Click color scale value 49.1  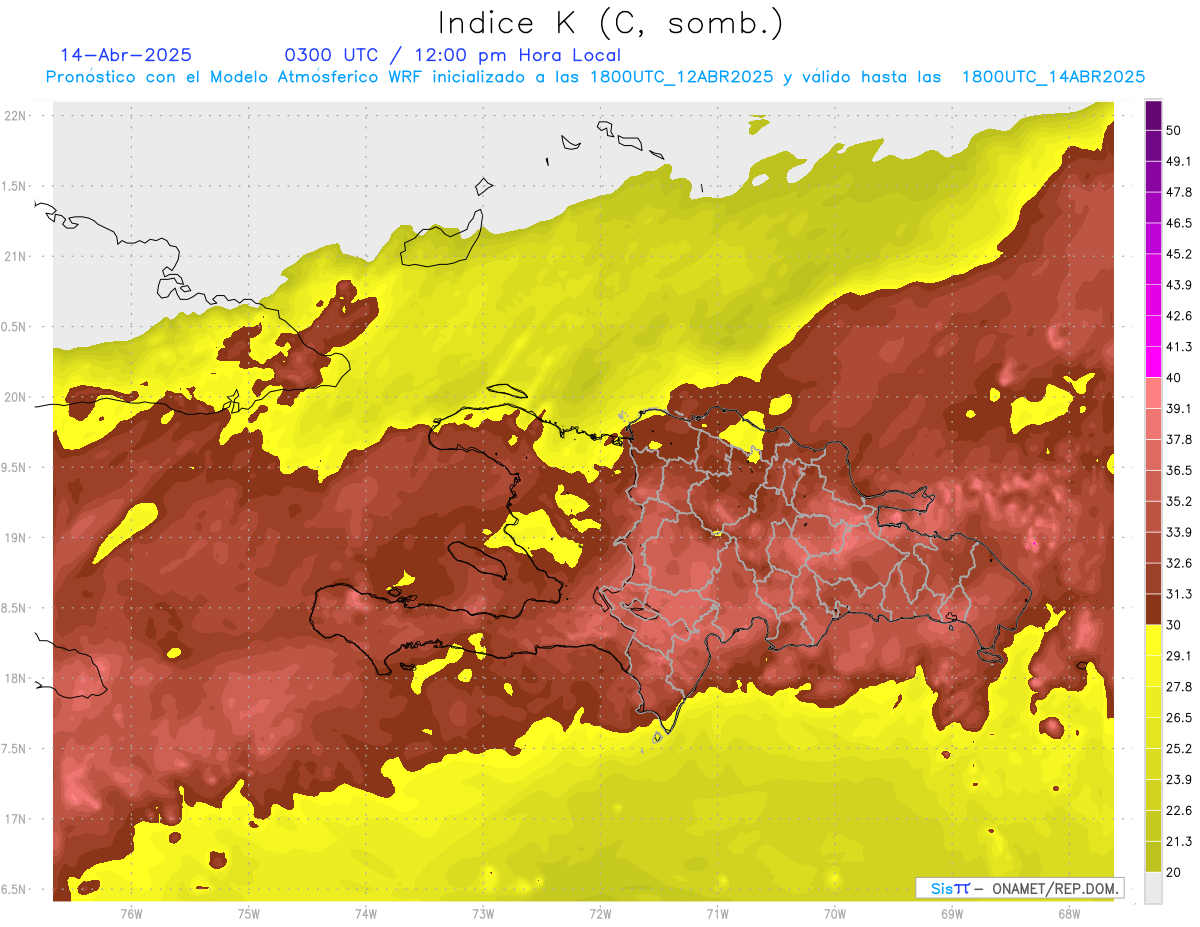tap(1179, 161)
